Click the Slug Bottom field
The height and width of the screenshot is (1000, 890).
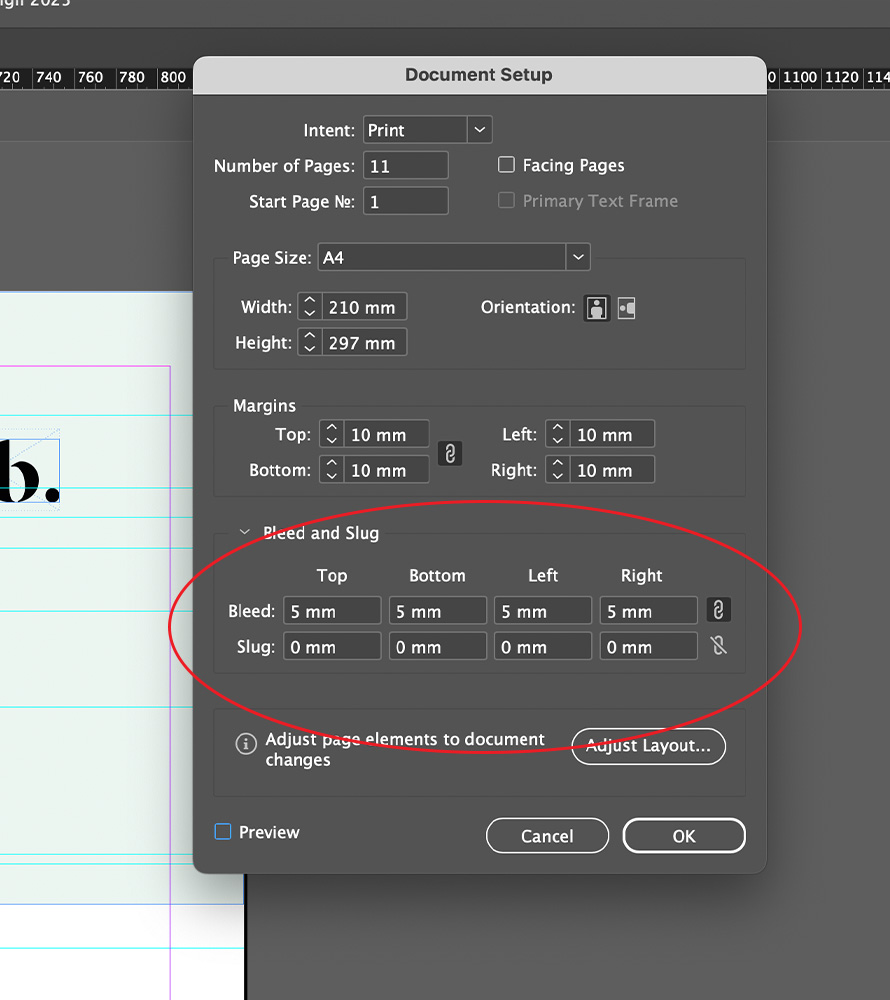(438, 646)
